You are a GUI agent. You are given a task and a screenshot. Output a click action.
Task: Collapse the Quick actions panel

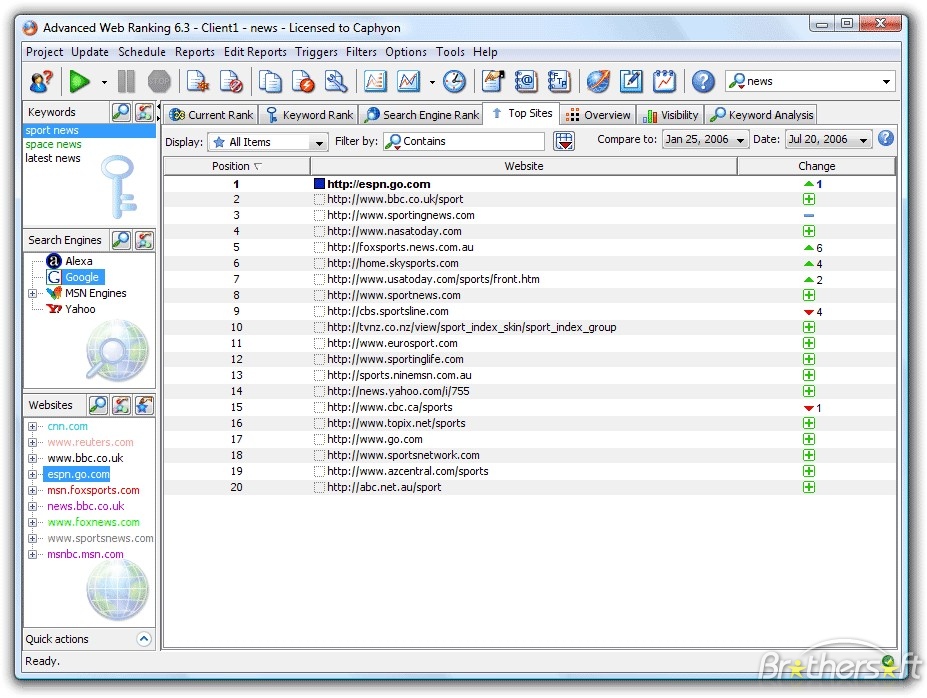tap(144, 639)
